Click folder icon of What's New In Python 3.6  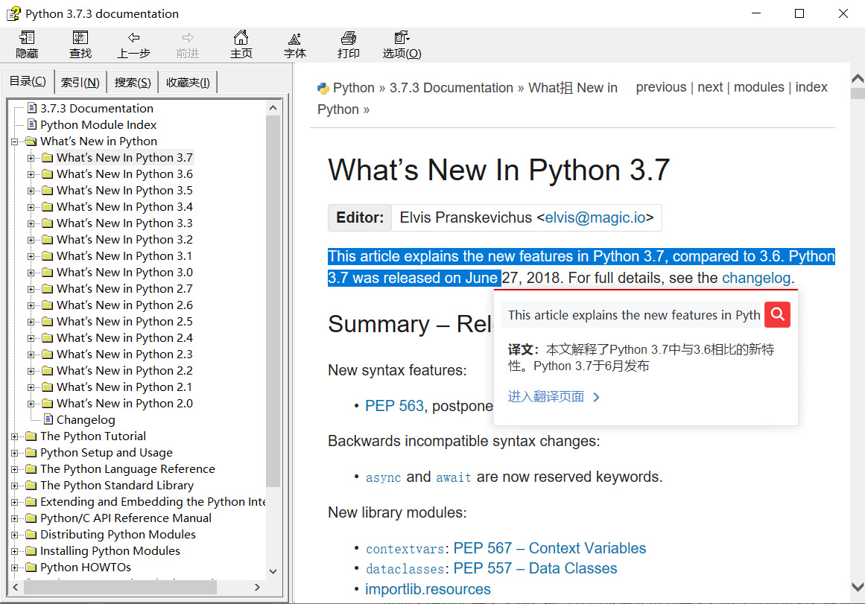(x=47, y=174)
